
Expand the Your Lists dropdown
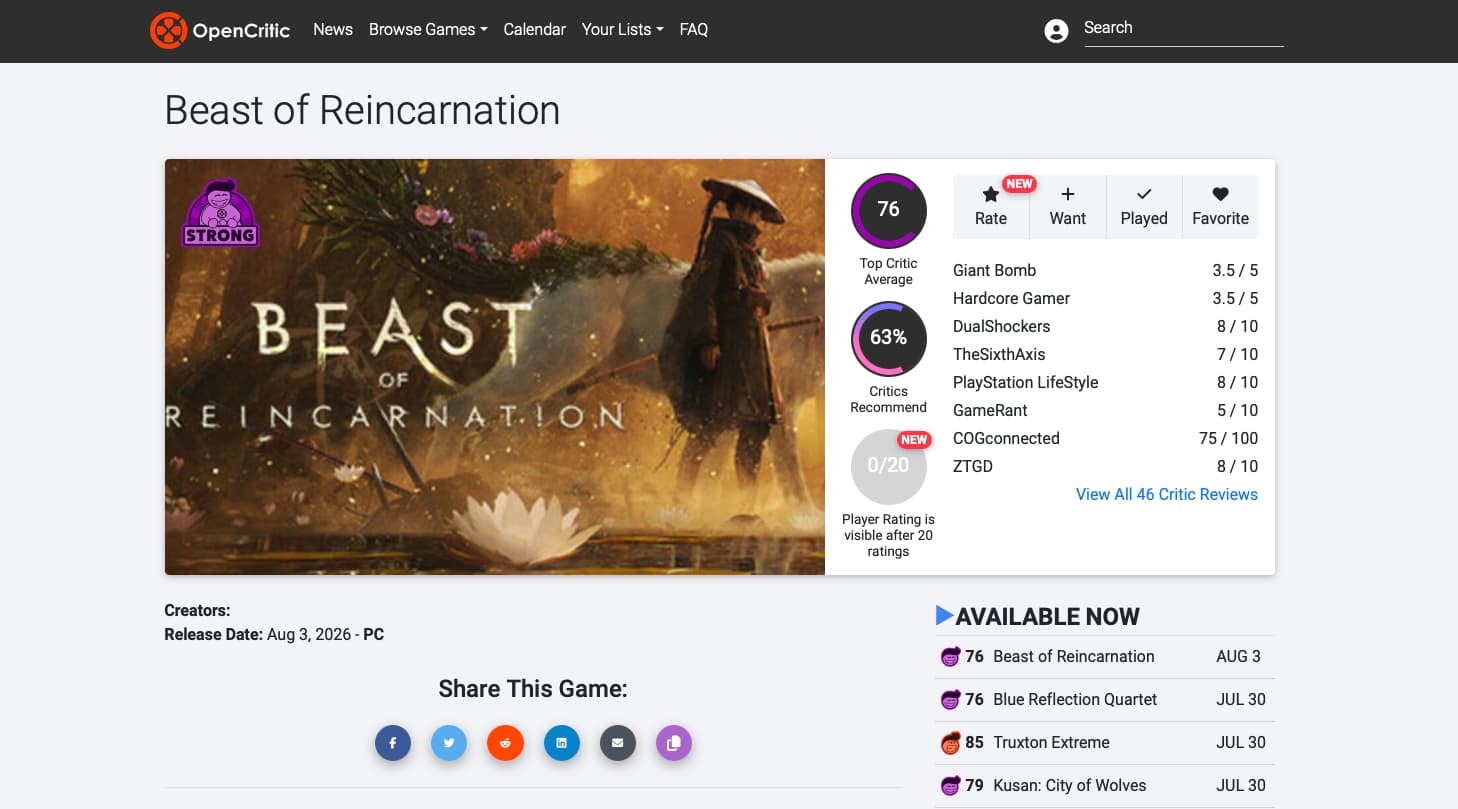pyautogui.click(x=623, y=30)
